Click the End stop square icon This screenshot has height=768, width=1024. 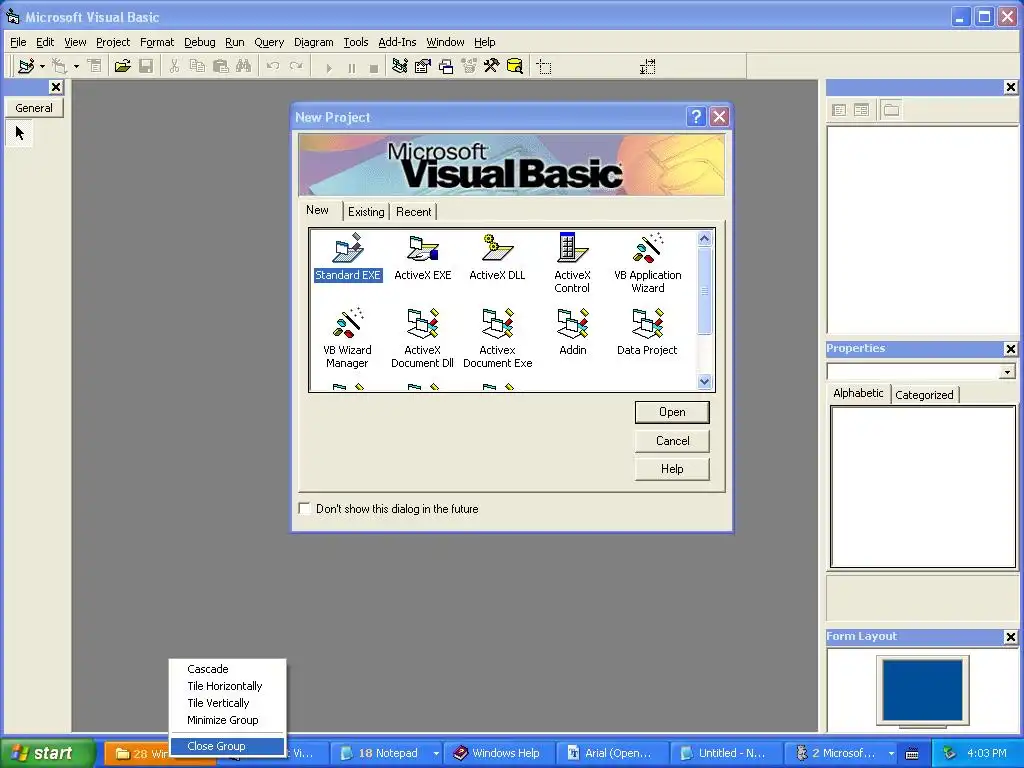coord(374,67)
